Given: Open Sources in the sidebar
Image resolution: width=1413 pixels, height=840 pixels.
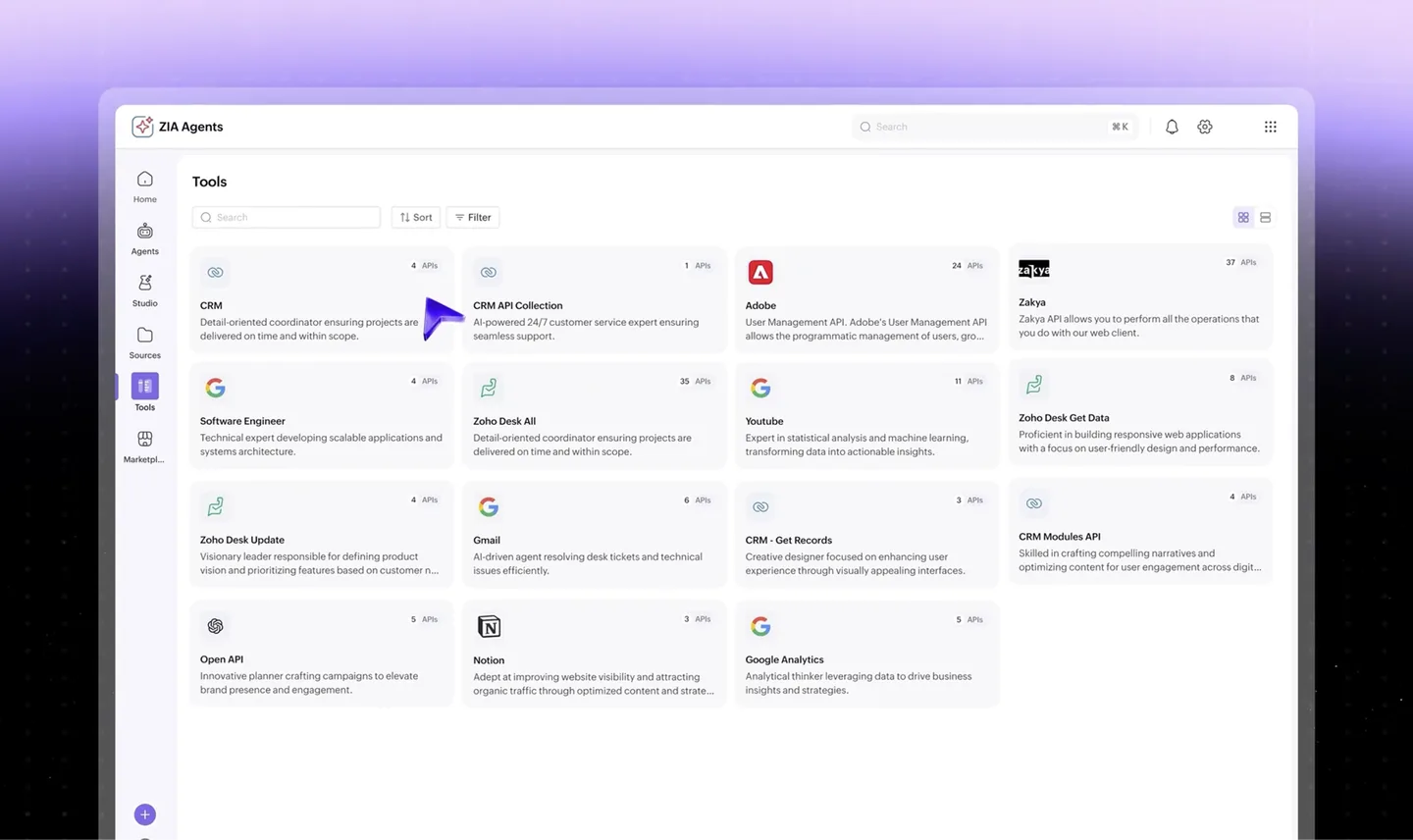Looking at the screenshot, I should click(145, 342).
